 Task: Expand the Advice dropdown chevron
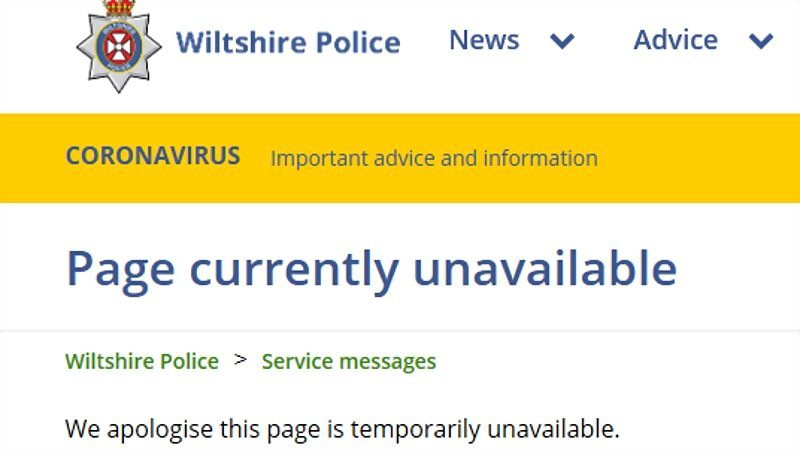coord(761,41)
